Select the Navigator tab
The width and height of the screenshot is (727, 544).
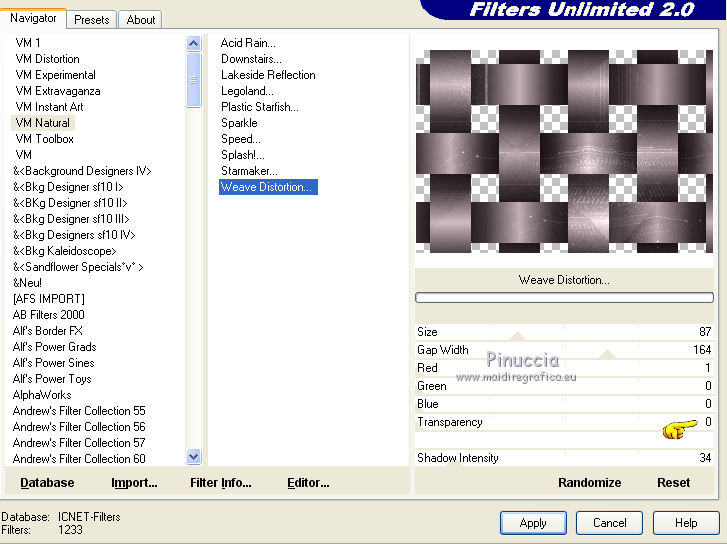click(33, 18)
